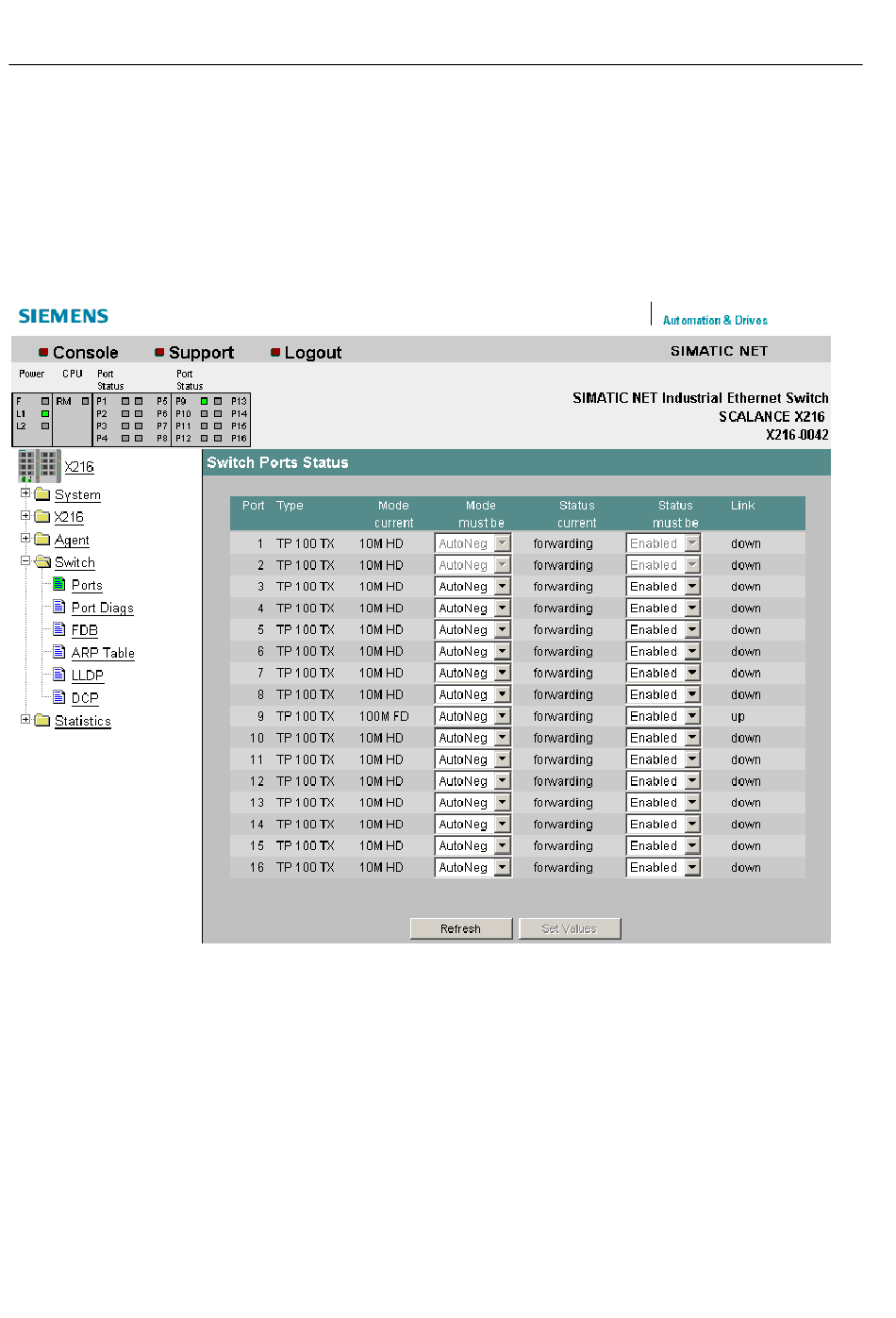Click the FDB page icon
Image resolution: width=896 pixels, height=1318 pixels.
point(59,630)
